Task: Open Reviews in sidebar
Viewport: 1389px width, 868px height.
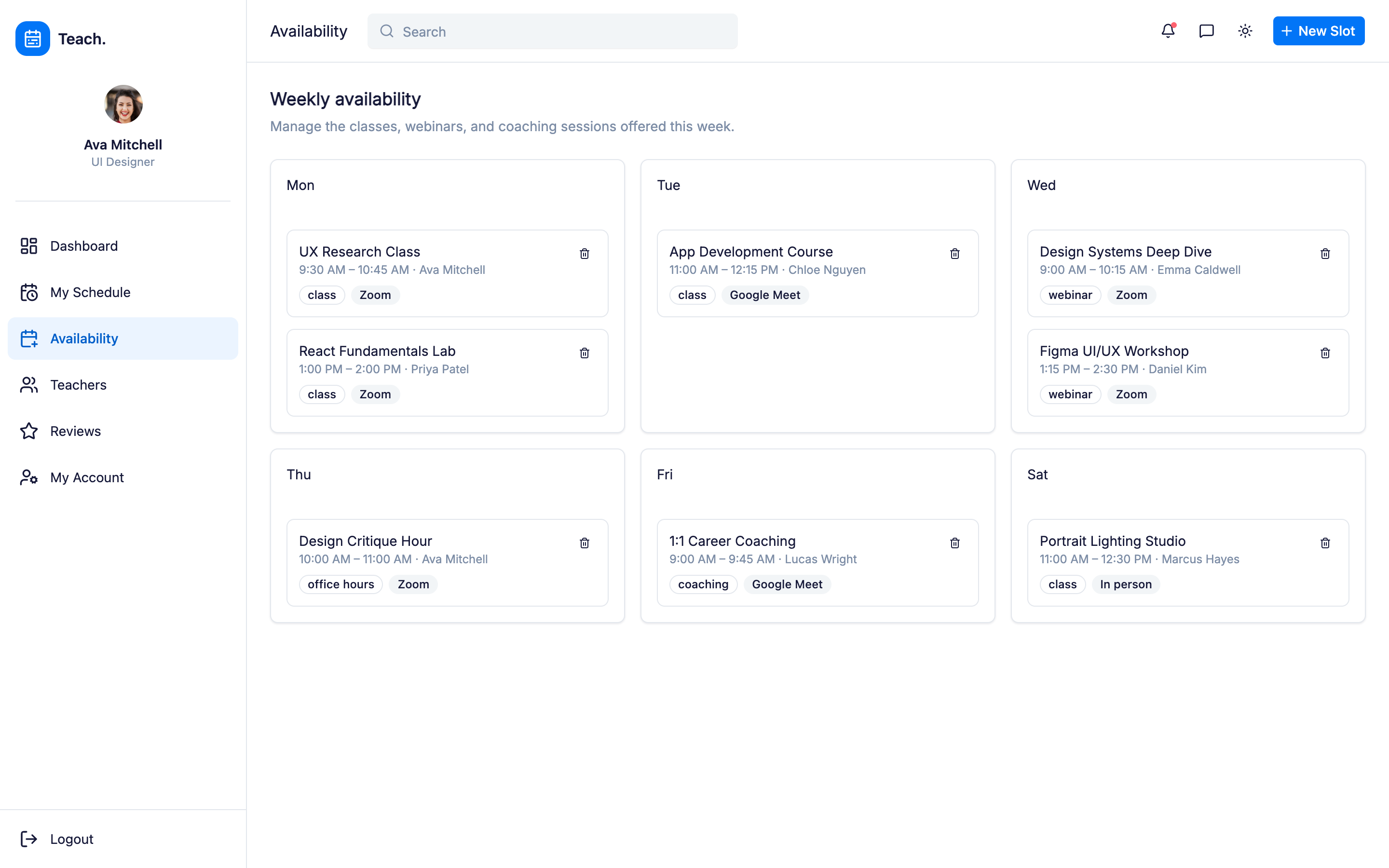Action: point(123,431)
